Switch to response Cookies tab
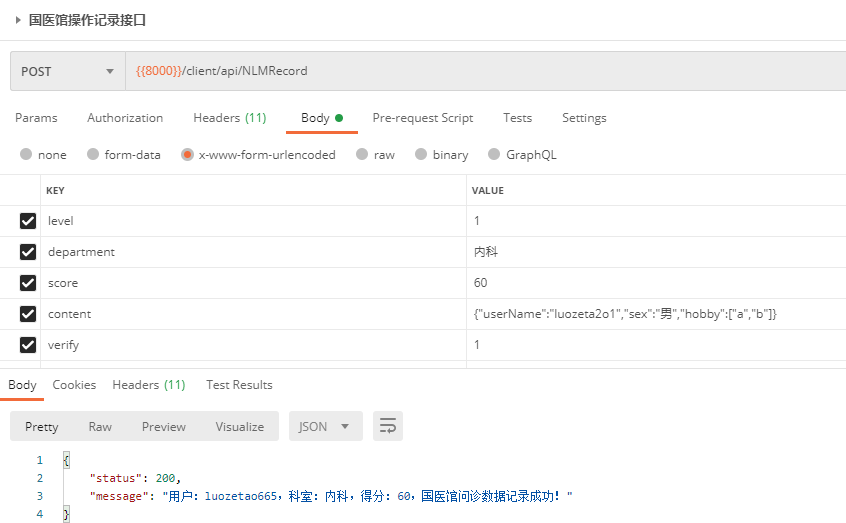The width and height of the screenshot is (846, 523). click(x=74, y=385)
